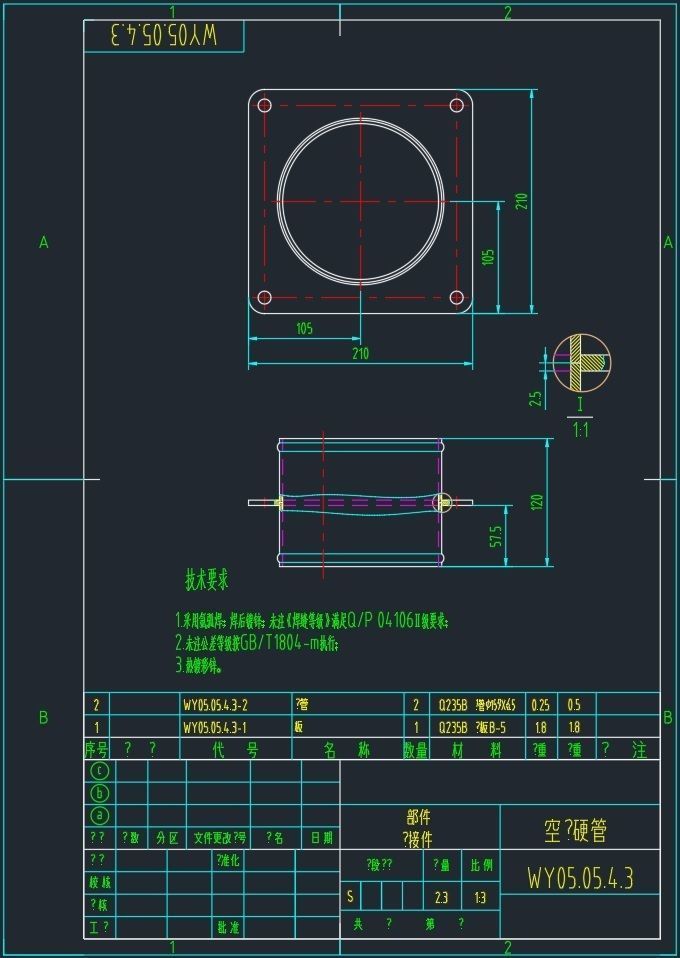Screen dimensions: 680x958
Task: Select technical requirement line 3
Action: point(199,665)
